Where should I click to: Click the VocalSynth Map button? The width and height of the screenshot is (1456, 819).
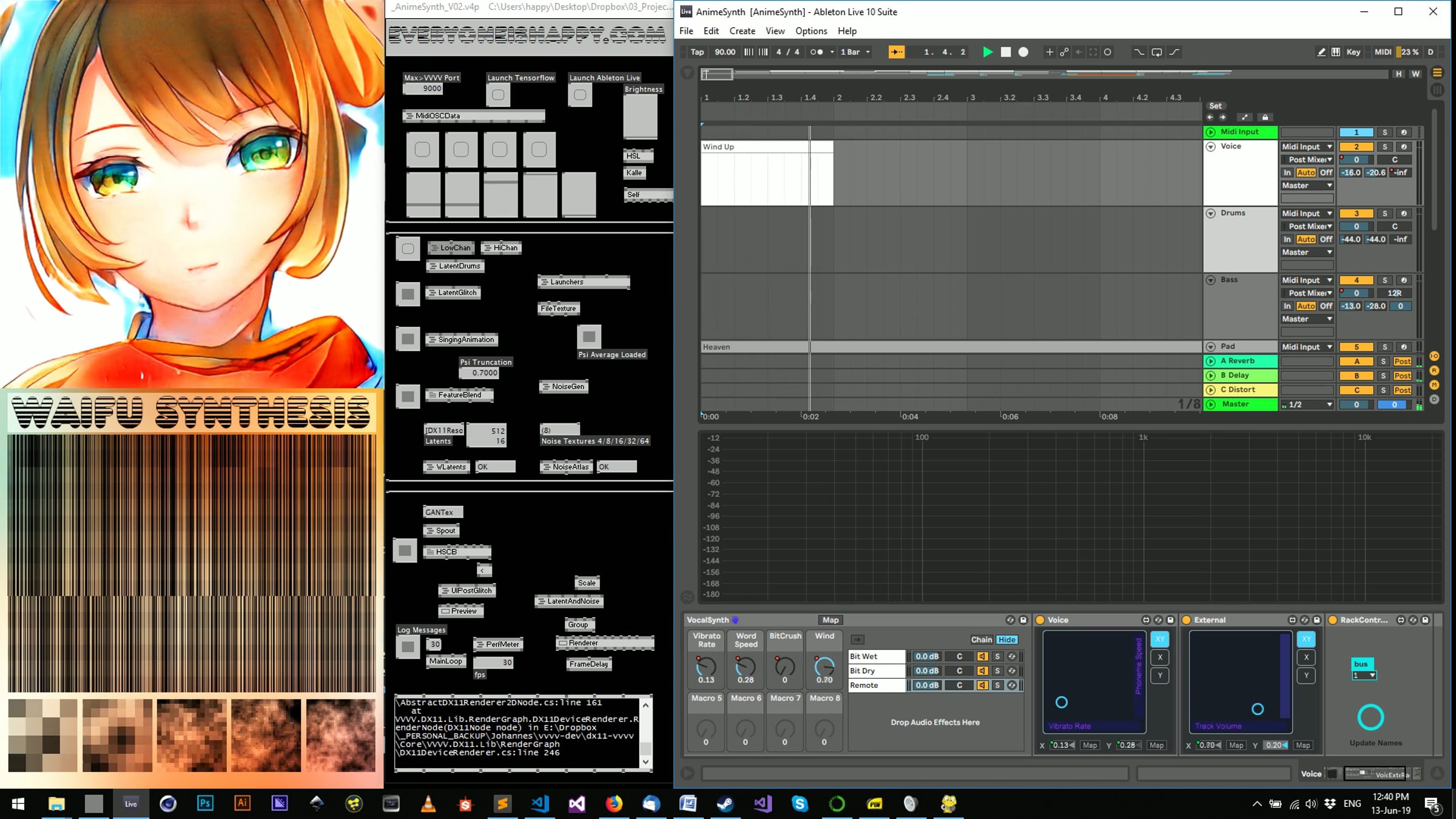[x=830, y=620]
